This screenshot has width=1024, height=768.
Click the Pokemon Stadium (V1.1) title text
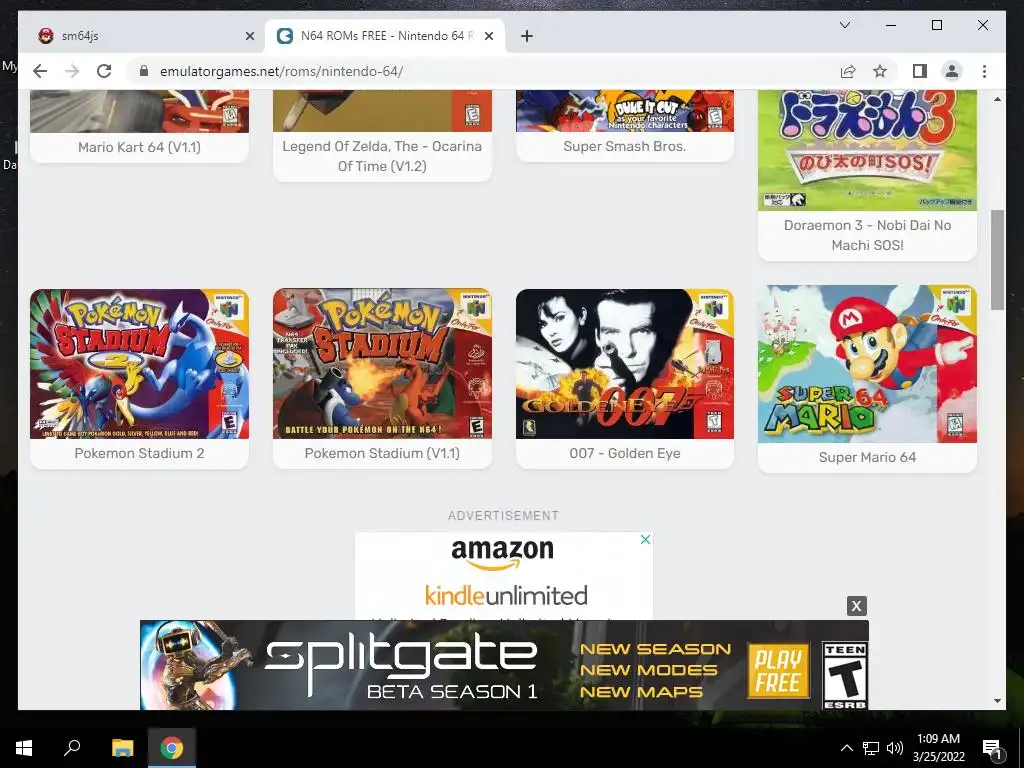(x=382, y=453)
